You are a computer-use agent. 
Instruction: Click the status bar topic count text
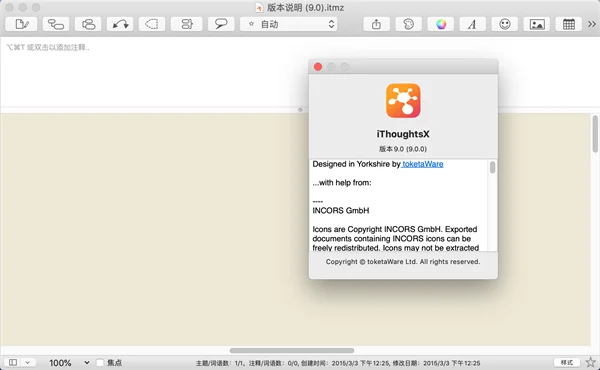point(219,363)
